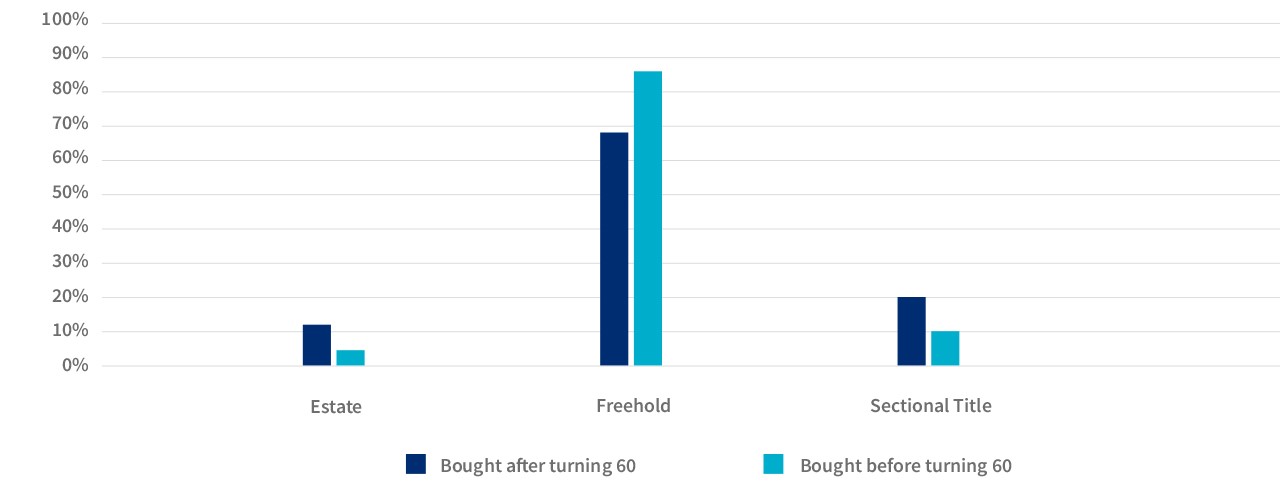Screen dimensions: 1280x481
Task: Toggle the 'Bought after turning 60' legend label
Action: pos(538,466)
